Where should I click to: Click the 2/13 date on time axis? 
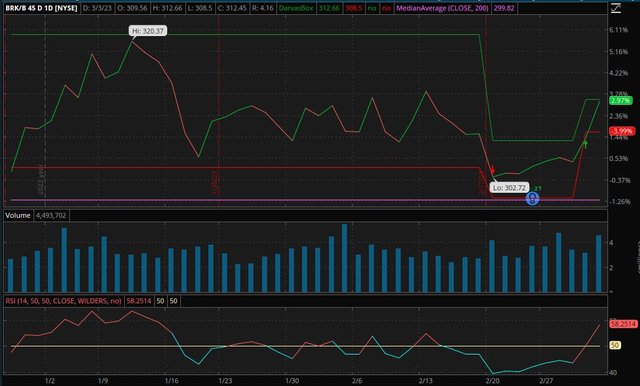click(x=426, y=381)
